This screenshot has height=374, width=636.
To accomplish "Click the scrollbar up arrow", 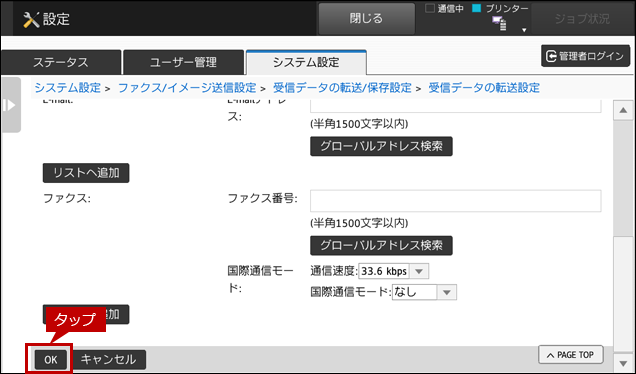I will click(623, 110).
